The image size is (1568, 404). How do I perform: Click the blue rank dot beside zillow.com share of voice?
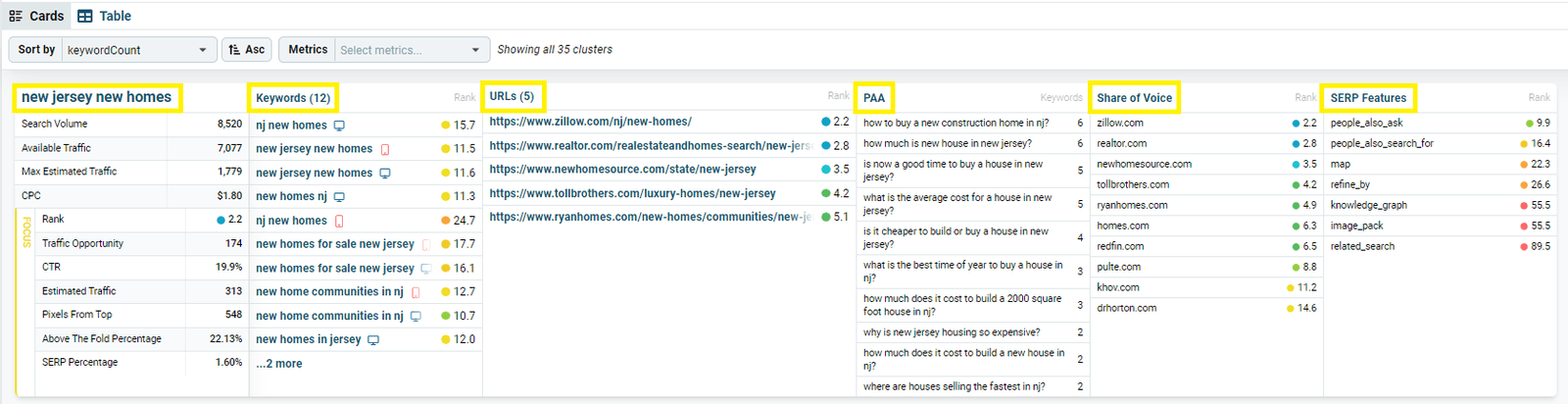coord(1297,124)
